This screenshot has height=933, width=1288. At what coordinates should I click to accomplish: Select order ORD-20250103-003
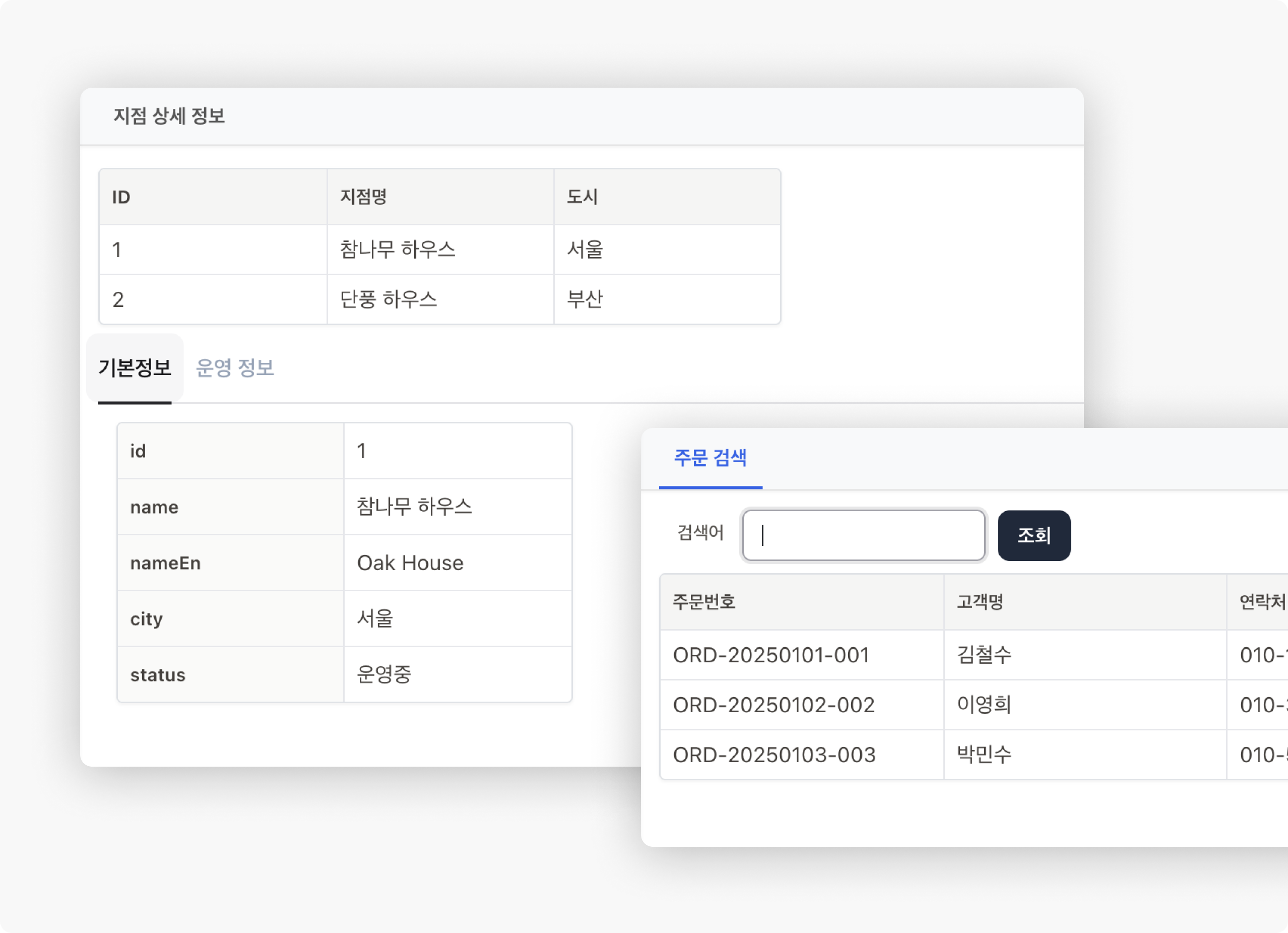coord(774,755)
